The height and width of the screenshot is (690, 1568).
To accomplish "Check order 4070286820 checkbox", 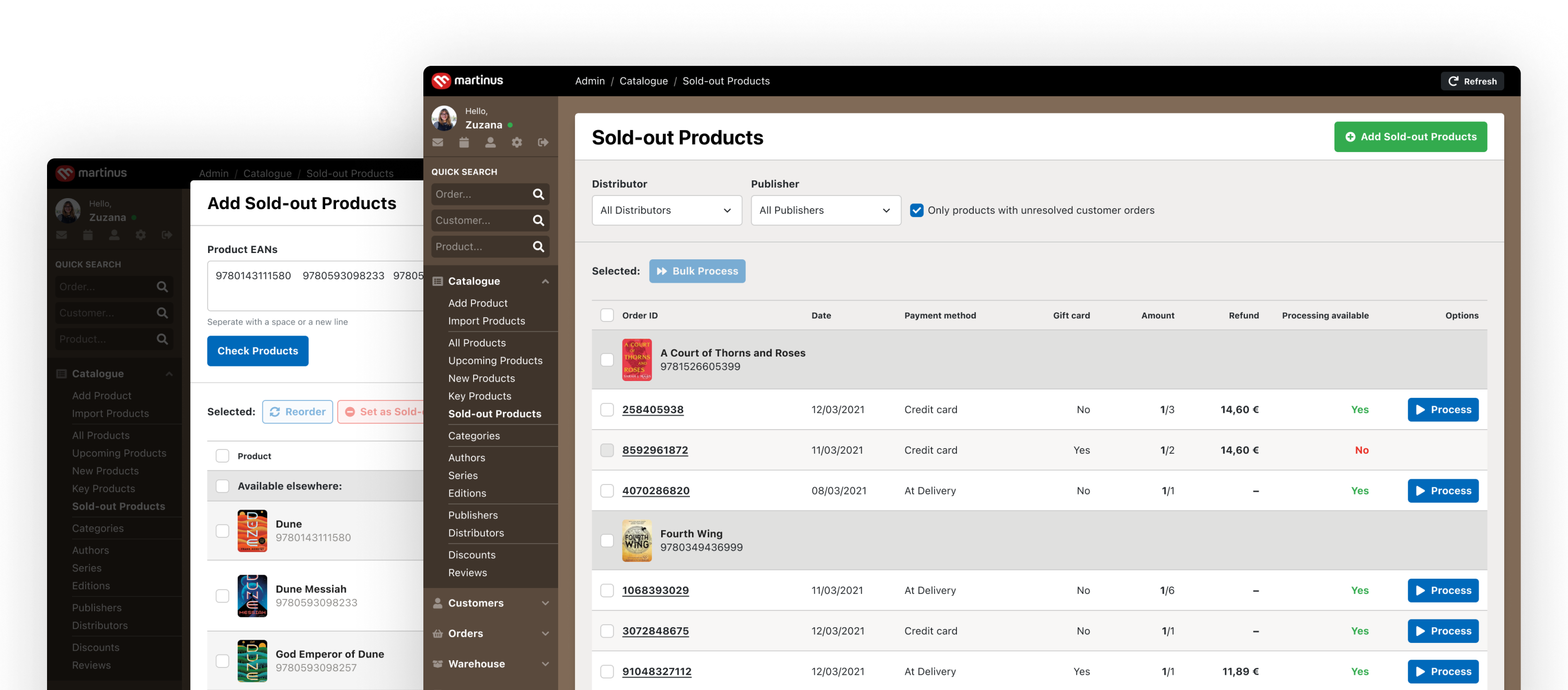I will 607,490.
